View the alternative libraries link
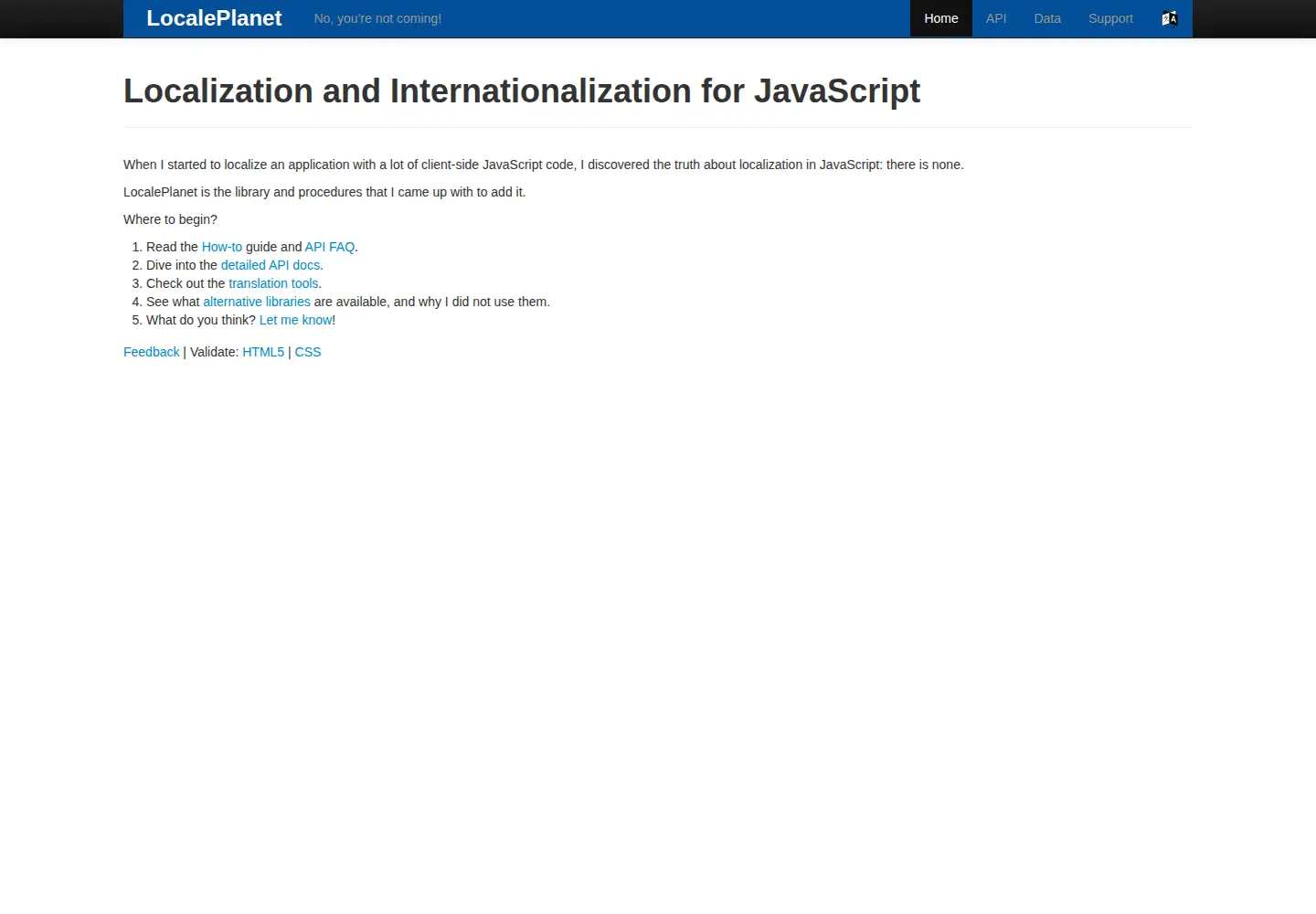This screenshot has height=914, width=1316. point(257,302)
